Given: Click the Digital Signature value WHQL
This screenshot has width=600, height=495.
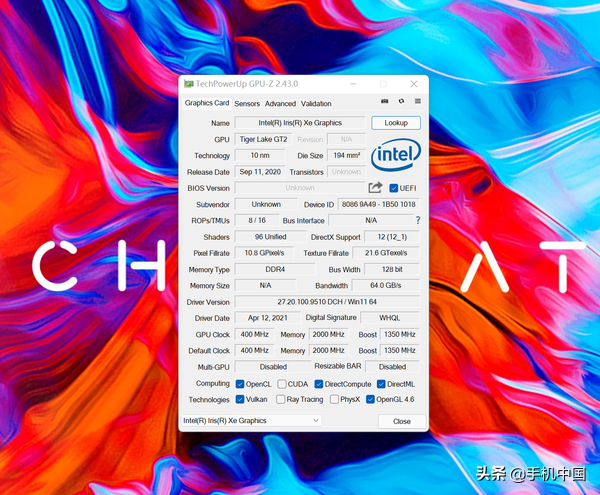Looking at the screenshot, I should click(390, 318).
